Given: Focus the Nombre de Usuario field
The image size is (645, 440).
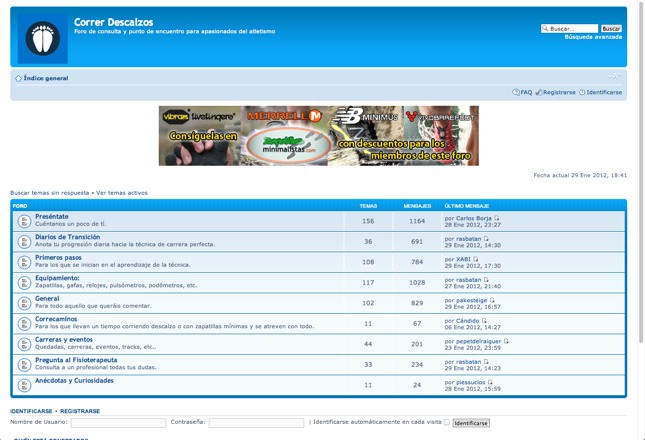Looking at the screenshot, I should point(118,423).
